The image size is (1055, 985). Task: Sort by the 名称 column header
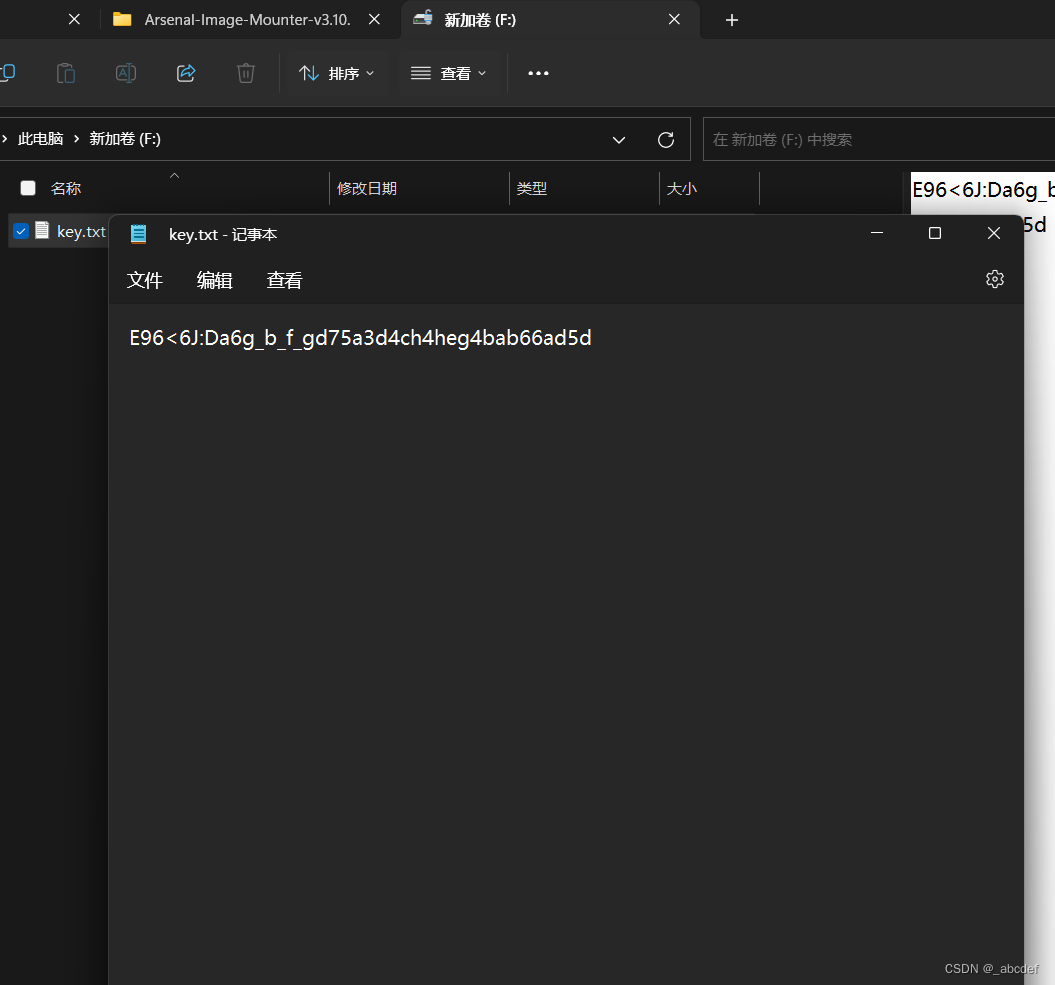66,188
